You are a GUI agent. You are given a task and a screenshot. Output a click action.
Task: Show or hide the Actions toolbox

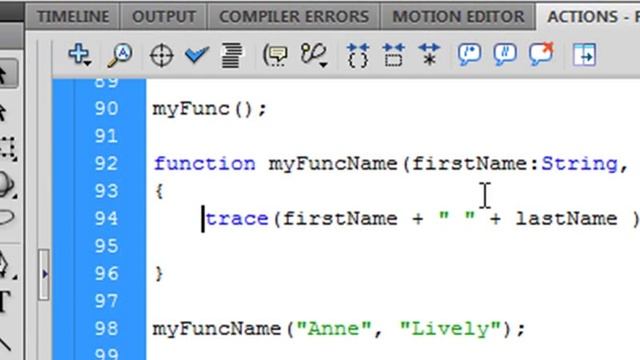pos(584,55)
